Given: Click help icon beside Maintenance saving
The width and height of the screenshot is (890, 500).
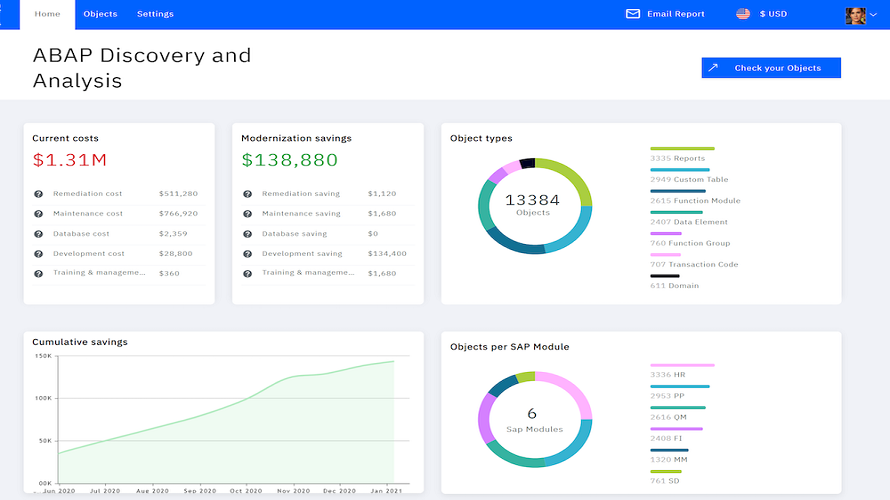Looking at the screenshot, I should point(247,214).
